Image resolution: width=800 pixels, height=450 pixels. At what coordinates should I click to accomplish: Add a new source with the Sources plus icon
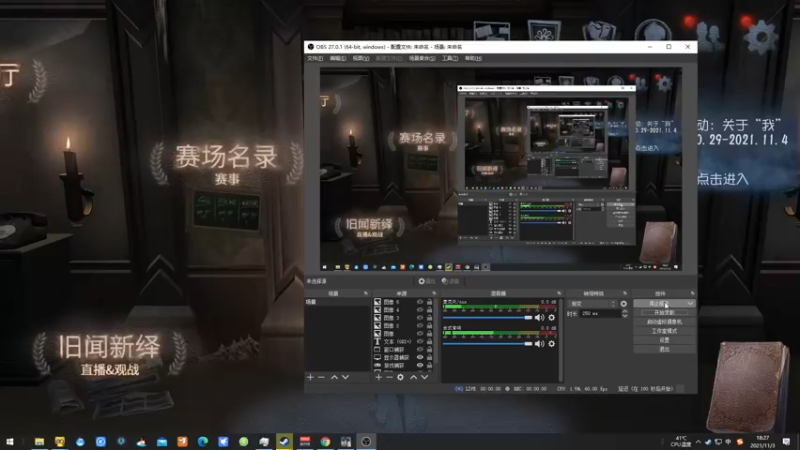[379, 377]
